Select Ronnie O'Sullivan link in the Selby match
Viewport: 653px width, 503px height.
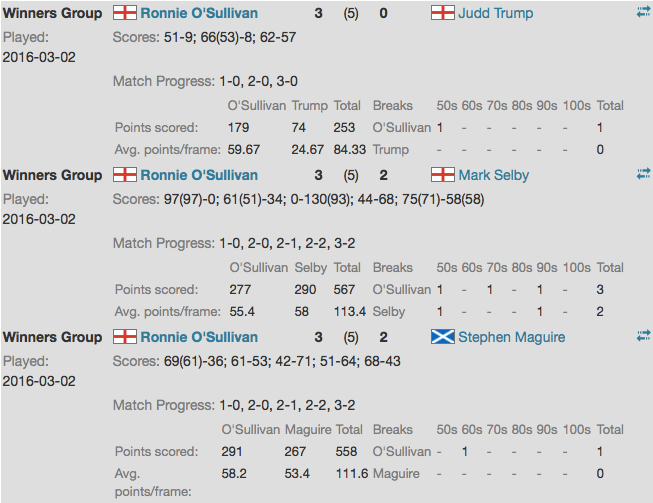point(199,175)
